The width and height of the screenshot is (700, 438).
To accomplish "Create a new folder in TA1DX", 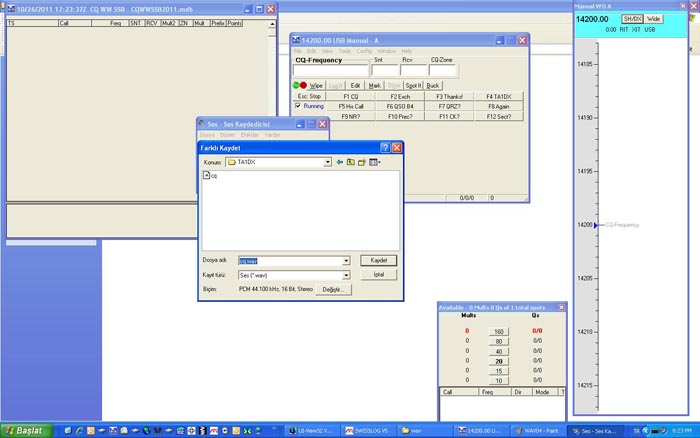I will click(x=362, y=162).
